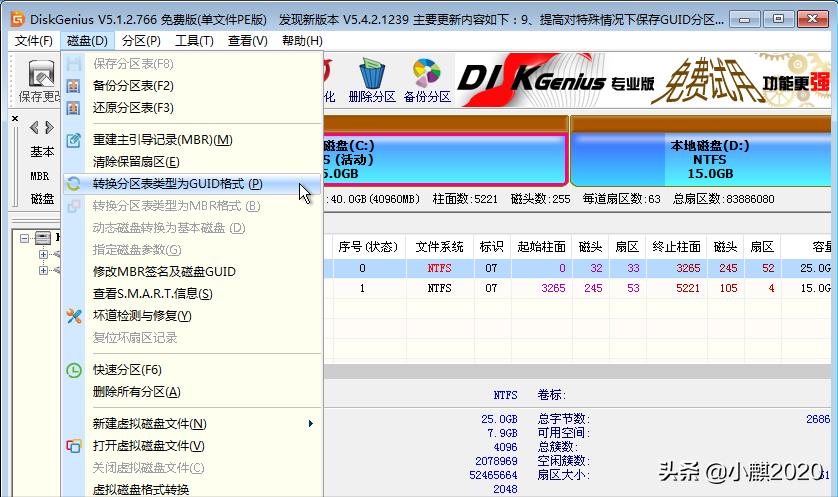Click the 终止柱面 value 5221
This screenshot has width=838, height=497.
coord(688,288)
